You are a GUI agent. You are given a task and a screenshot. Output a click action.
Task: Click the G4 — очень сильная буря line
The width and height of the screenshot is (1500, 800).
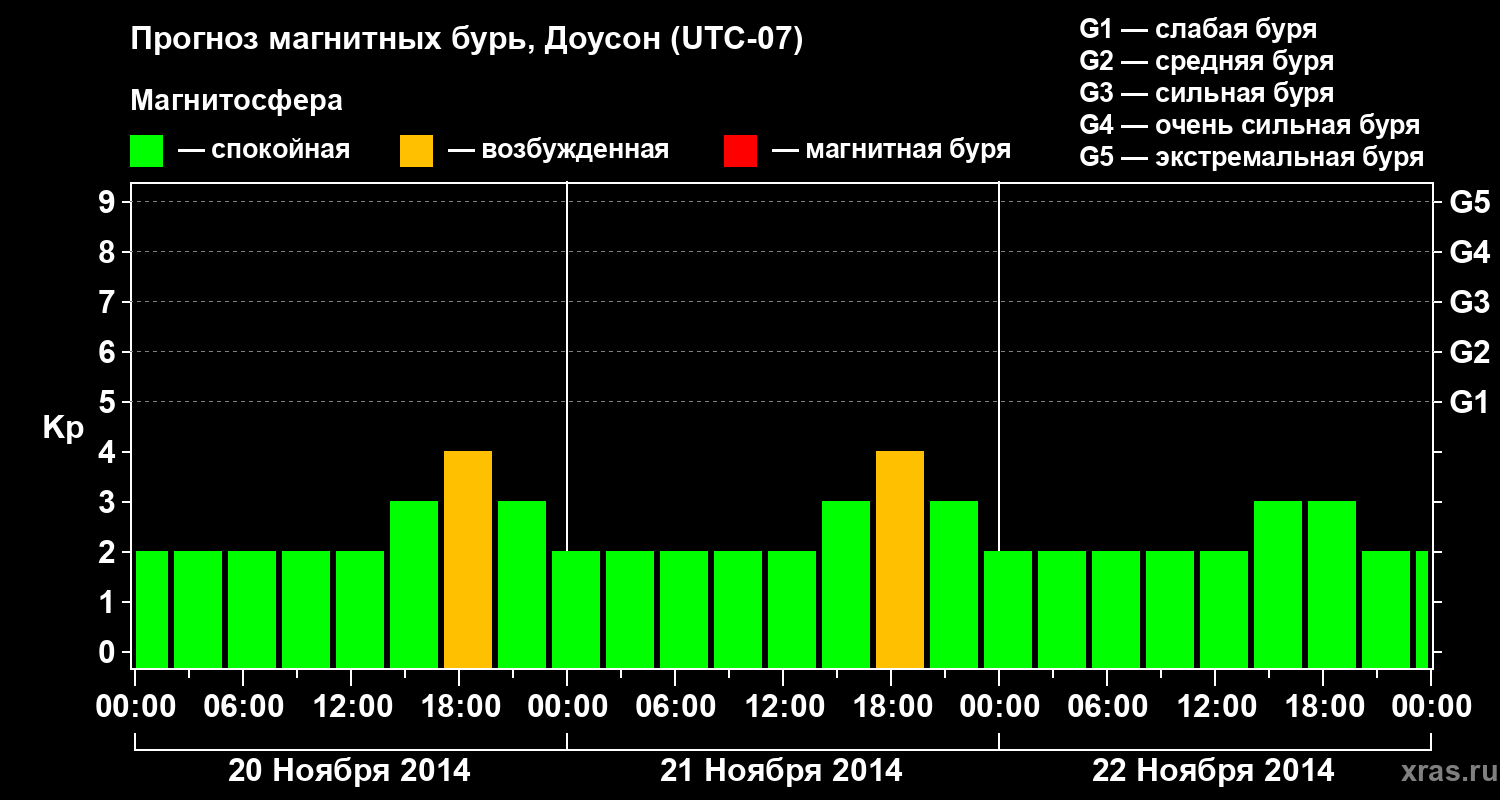[x=1249, y=125]
